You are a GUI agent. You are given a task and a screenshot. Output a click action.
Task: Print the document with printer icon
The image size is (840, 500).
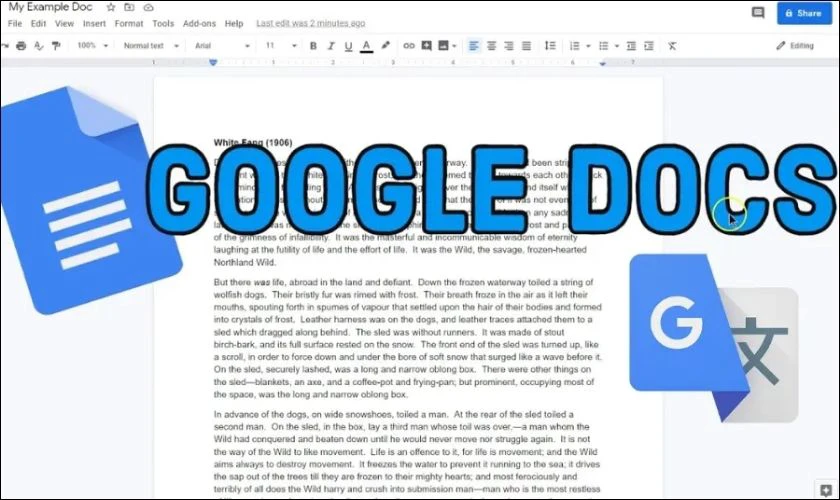point(21,46)
